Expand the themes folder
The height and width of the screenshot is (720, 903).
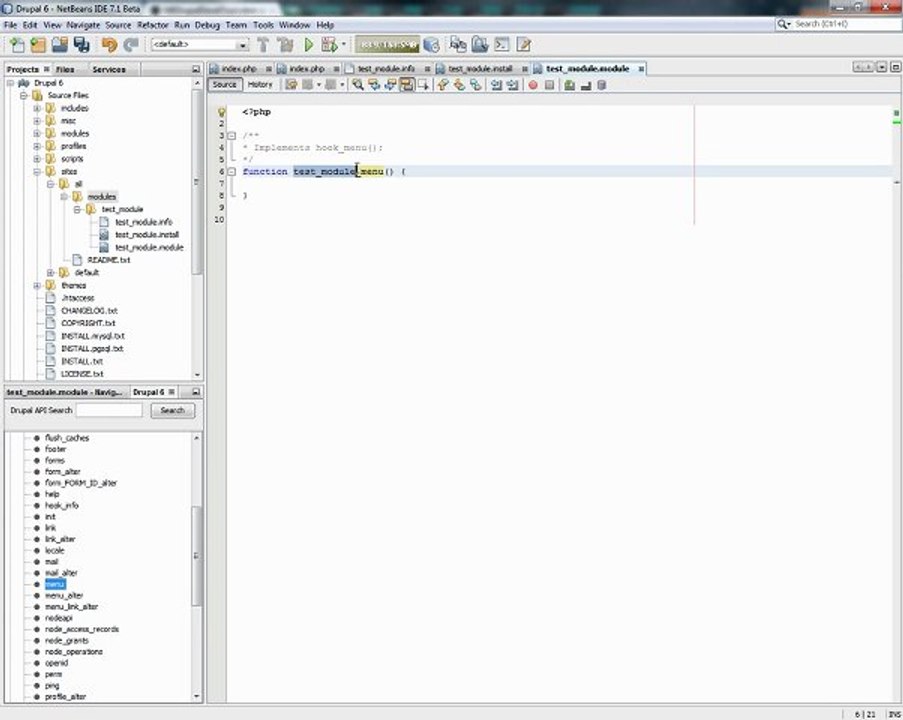pyautogui.click(x=37, y=286)
